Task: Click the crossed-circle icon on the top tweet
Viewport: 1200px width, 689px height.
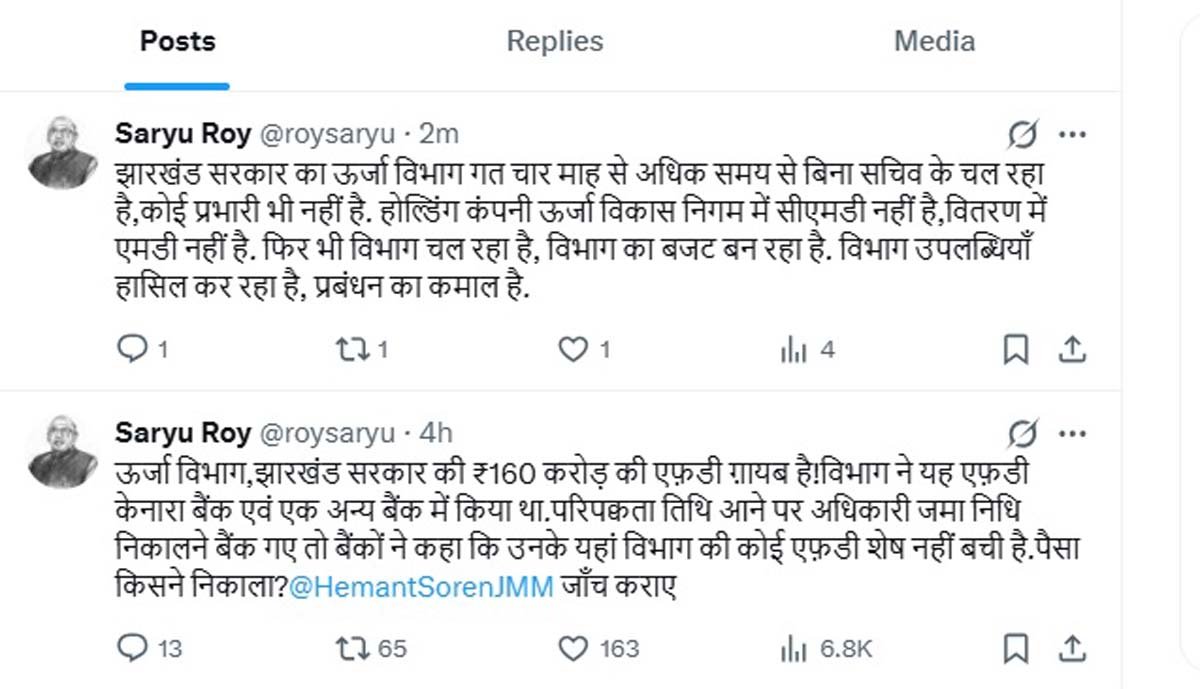Action: [x=1024, y=131]
